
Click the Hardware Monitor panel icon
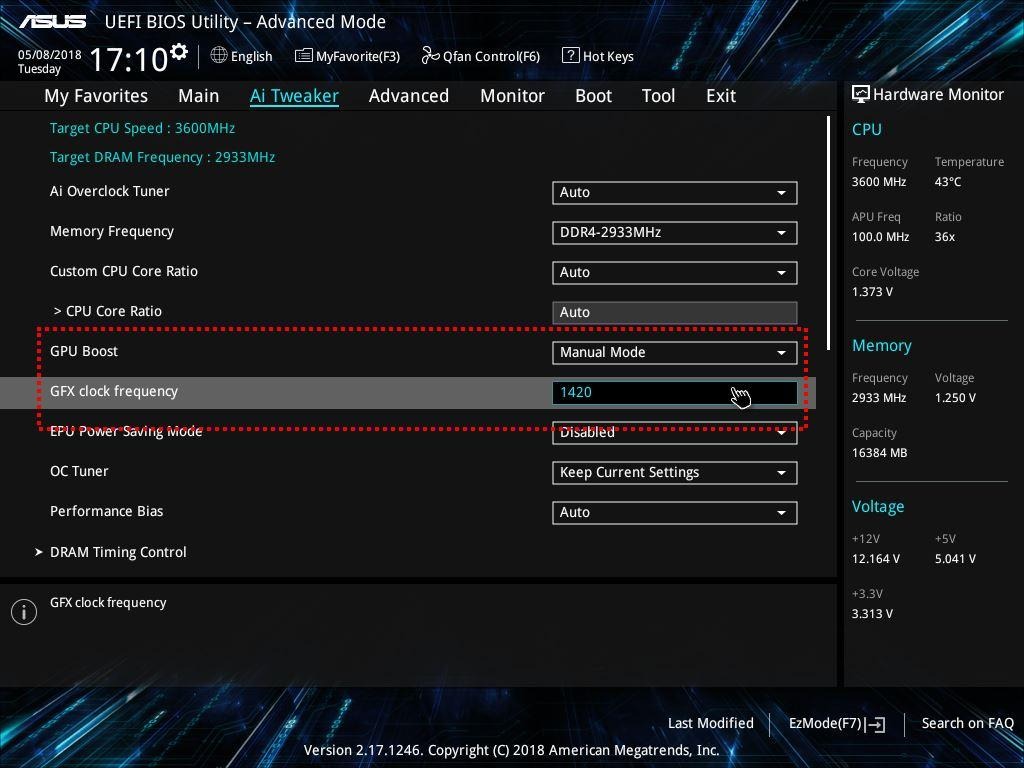click(x=862, y=94)
